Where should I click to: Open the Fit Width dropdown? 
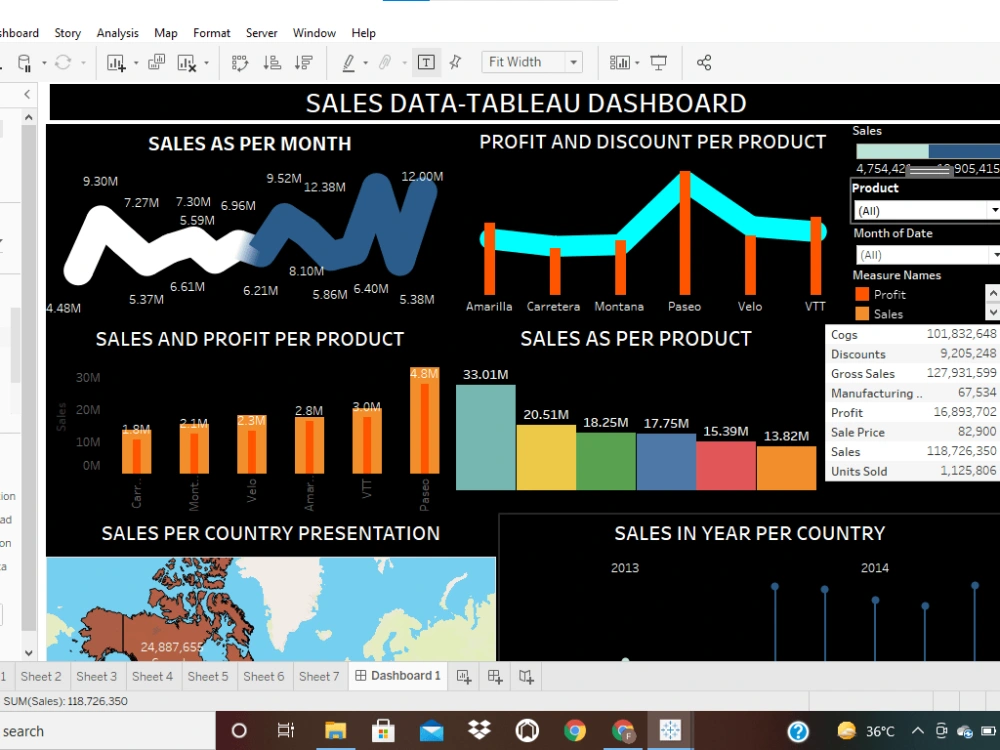click(x=572, y=62)
